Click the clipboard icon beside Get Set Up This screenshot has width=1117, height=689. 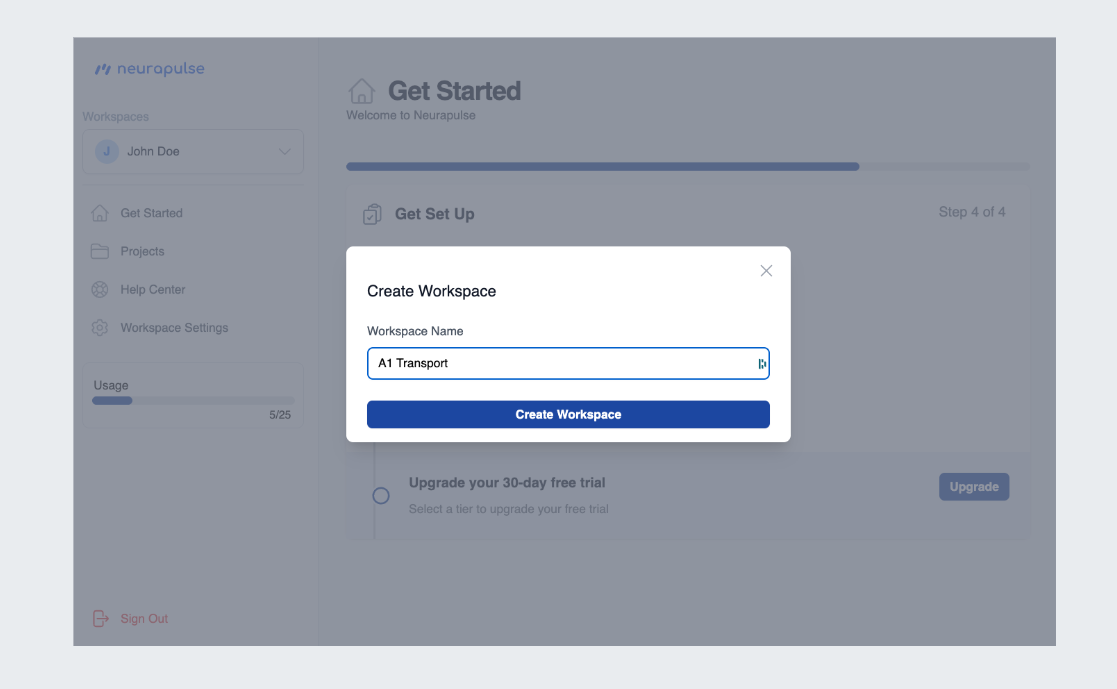point(371,213)
